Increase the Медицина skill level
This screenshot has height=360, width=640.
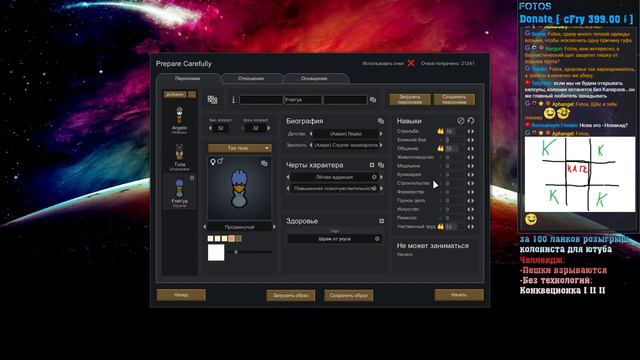[473, 166]
